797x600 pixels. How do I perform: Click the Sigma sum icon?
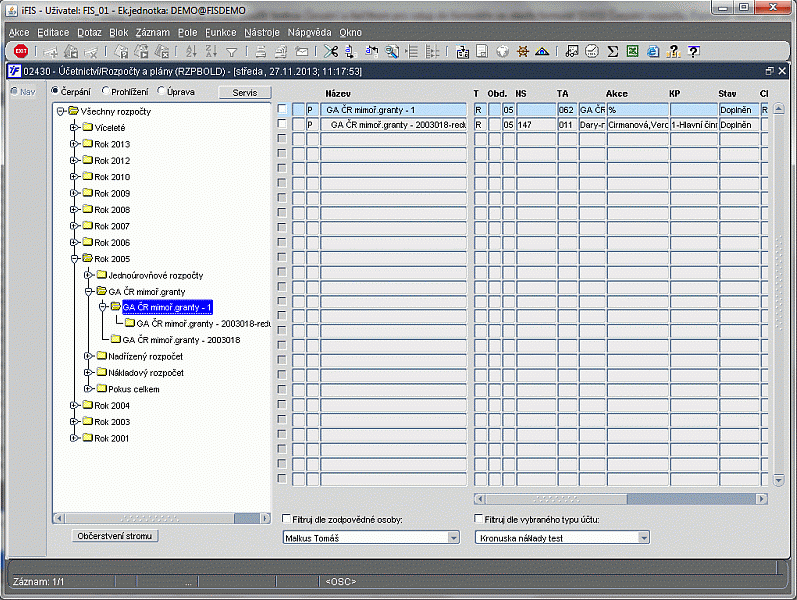point(612,51)
